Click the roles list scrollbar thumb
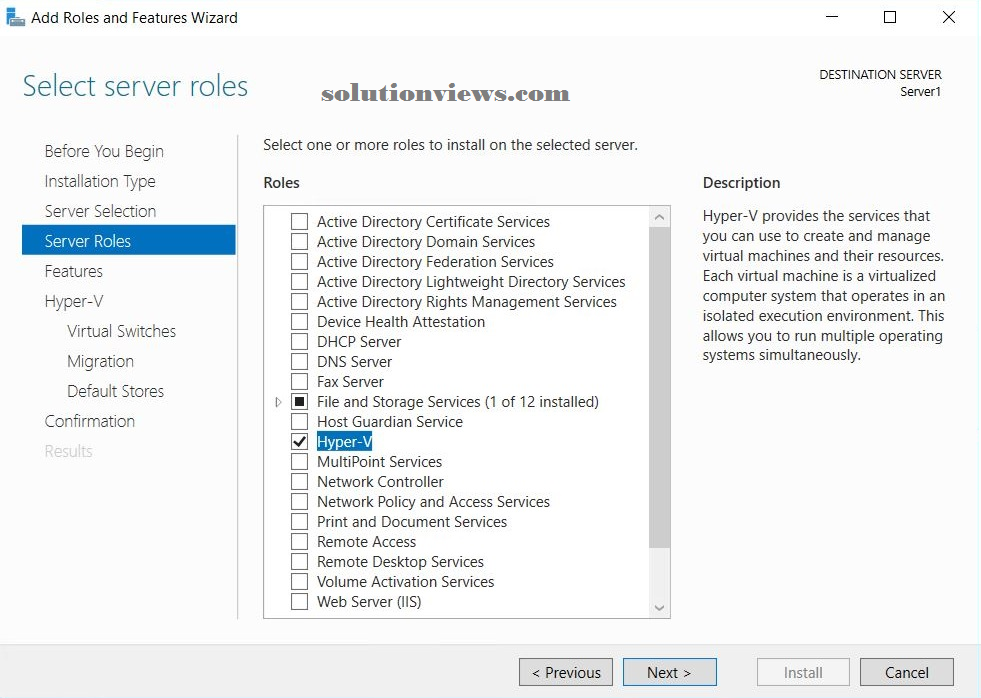 pos(659,388)
